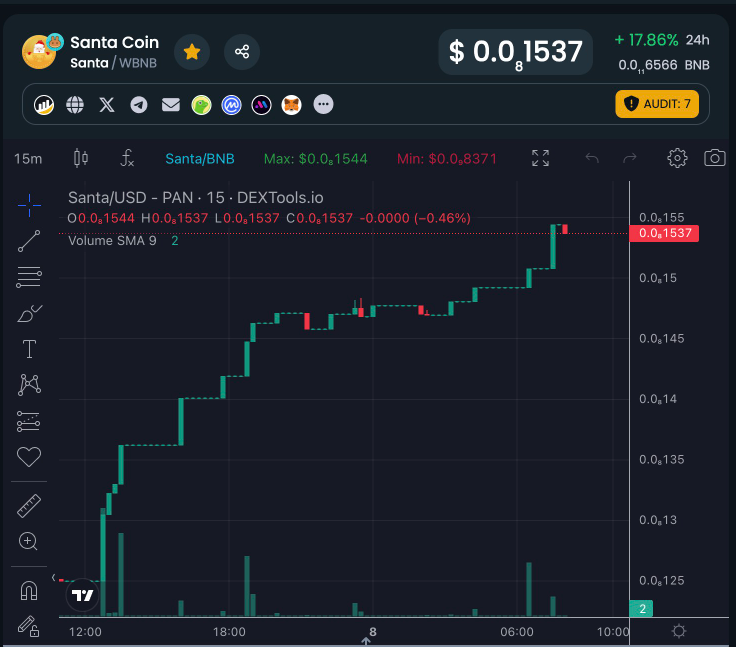Click the $ 0.0₈1537 price display
736x647 pixels.
pyautogui.click(x=515, y=52)
